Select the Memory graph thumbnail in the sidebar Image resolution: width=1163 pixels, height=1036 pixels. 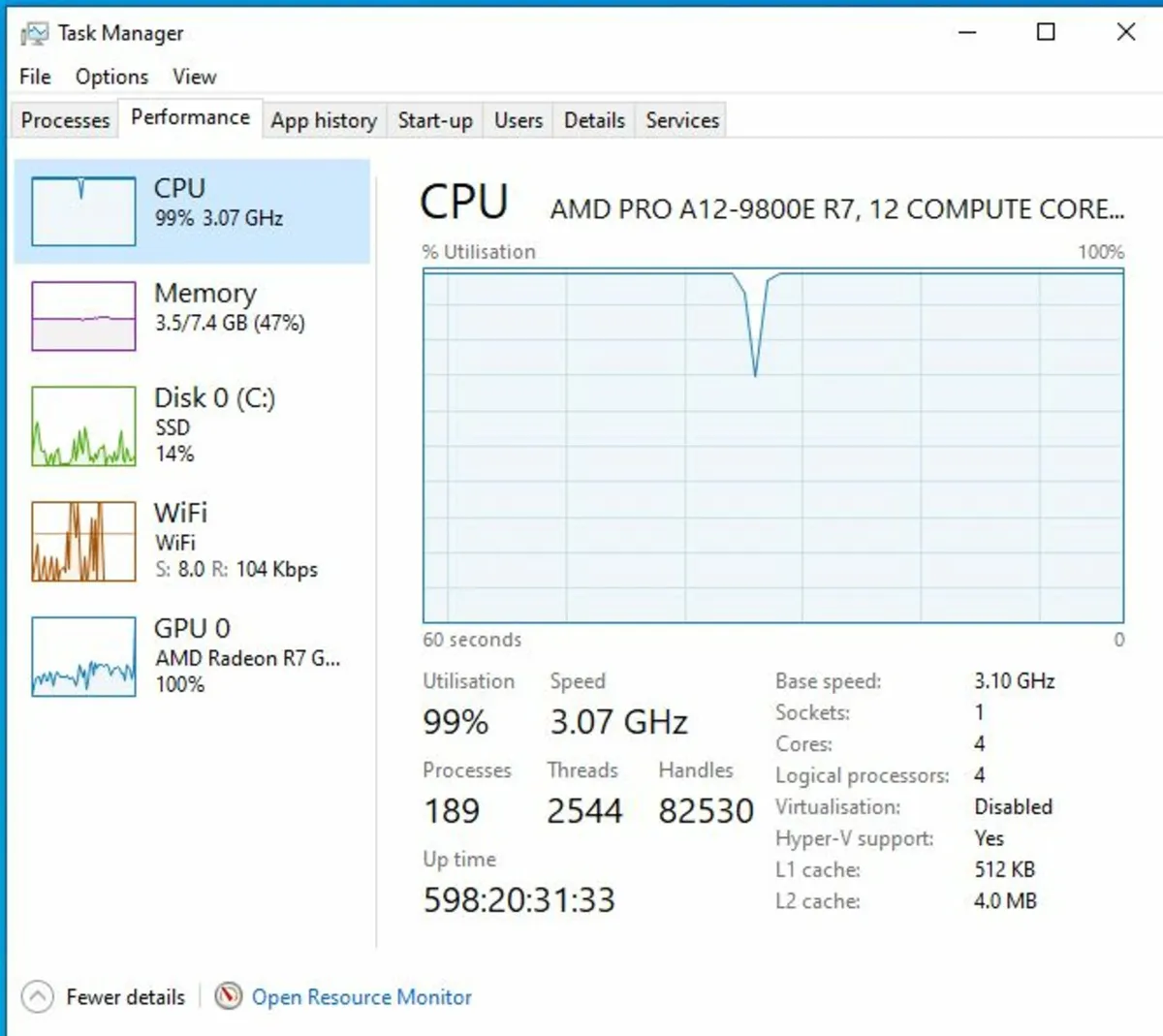click(82, 315)
